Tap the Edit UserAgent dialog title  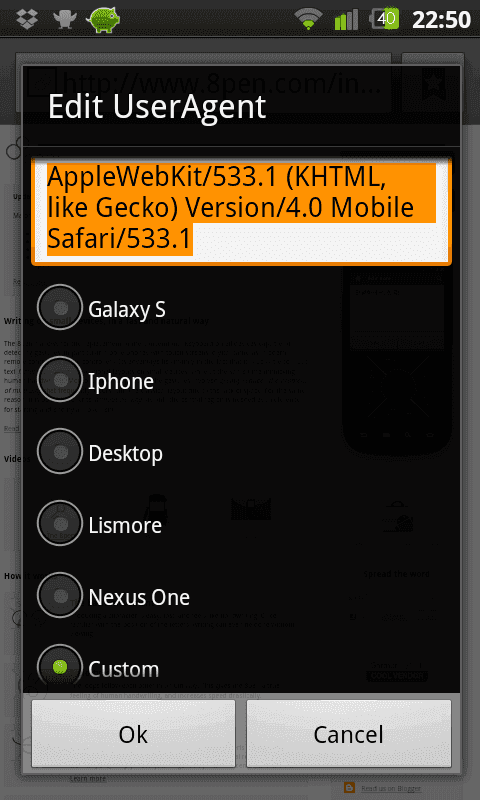coord(157,107)
